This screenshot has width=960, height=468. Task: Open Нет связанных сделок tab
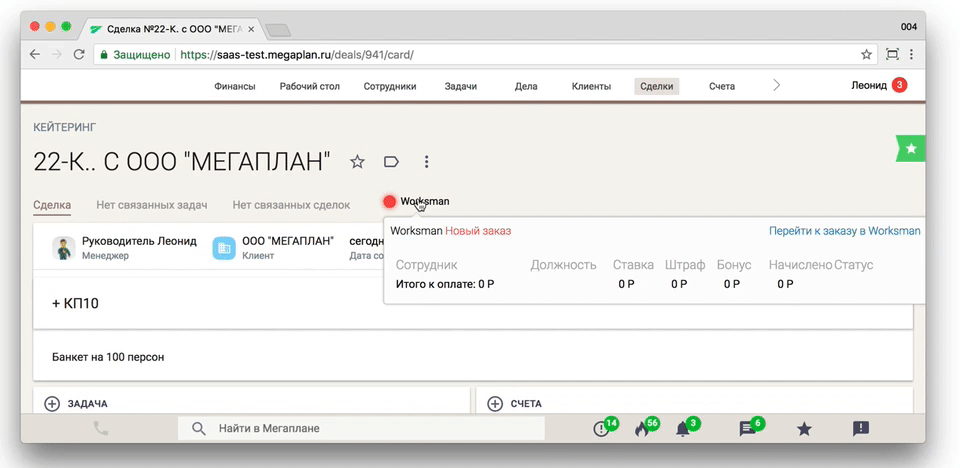coord(291,205)
